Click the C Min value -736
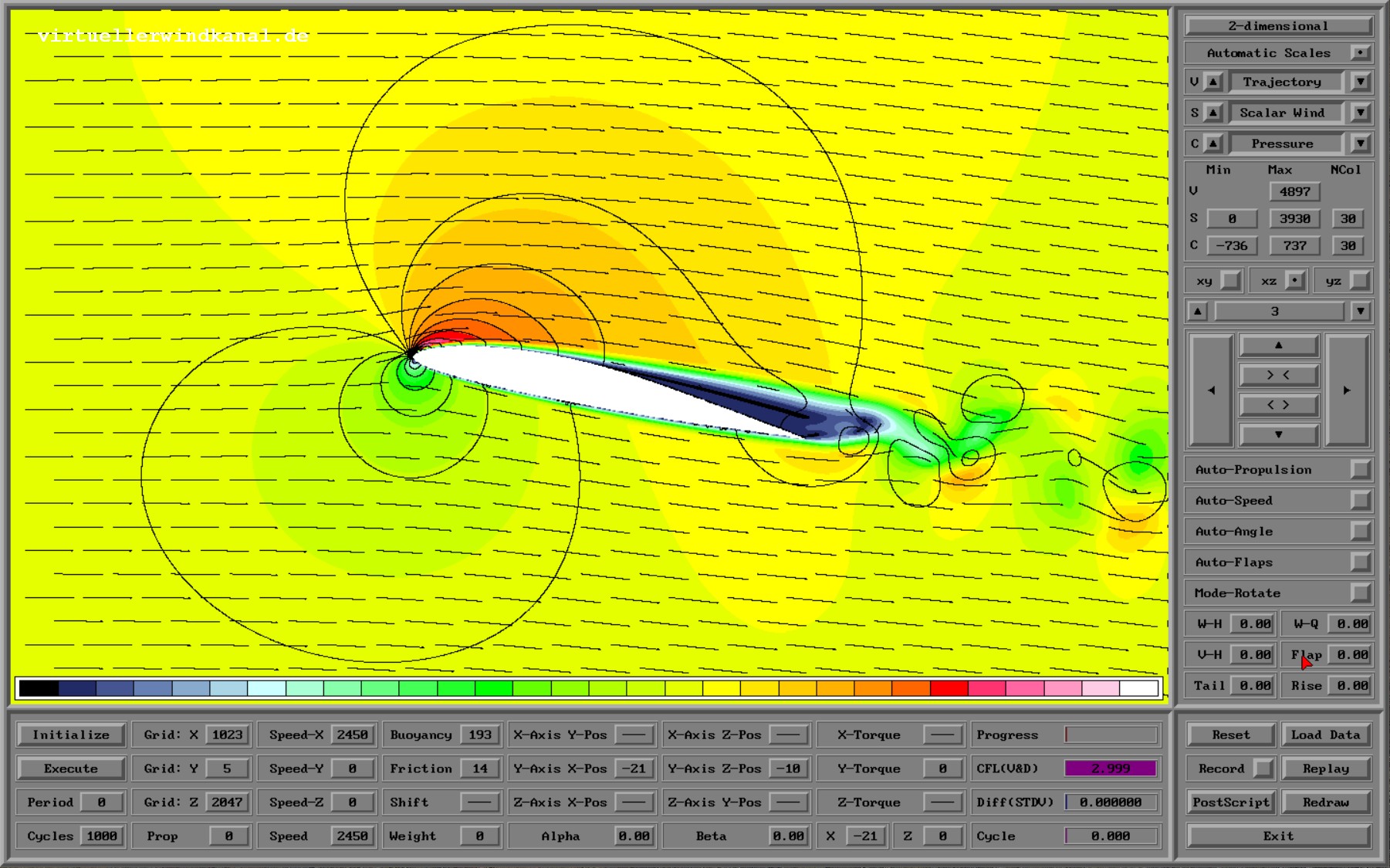The height and width of the screenshot is (868, 1390). [1232, 245]
